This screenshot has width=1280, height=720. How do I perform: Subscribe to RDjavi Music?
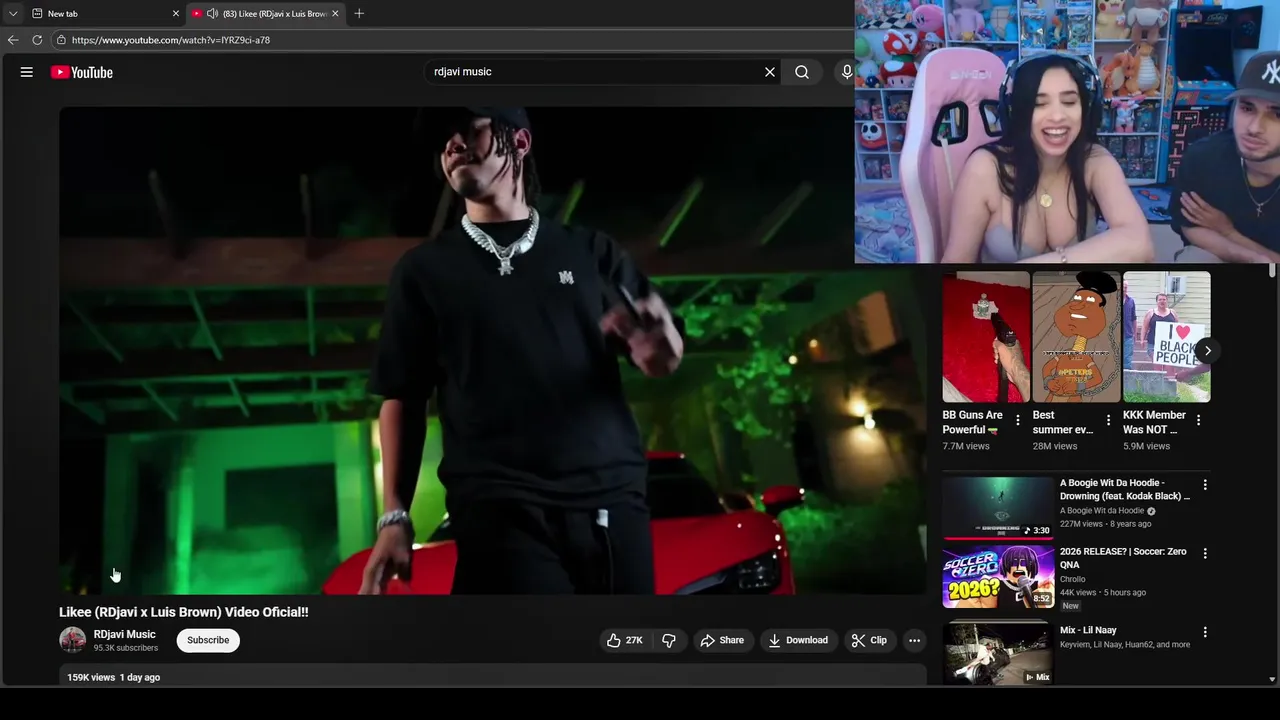[x=208, y=640]
